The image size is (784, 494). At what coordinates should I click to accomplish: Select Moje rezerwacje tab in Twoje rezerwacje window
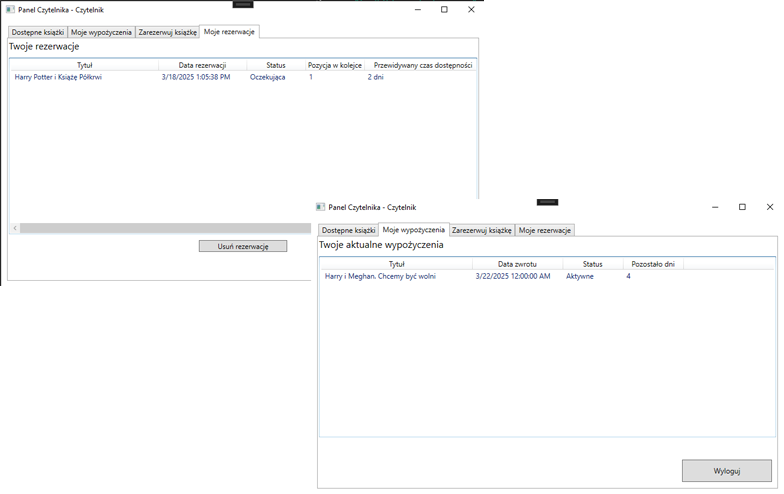pyautogui.click(x=229, y=32)
